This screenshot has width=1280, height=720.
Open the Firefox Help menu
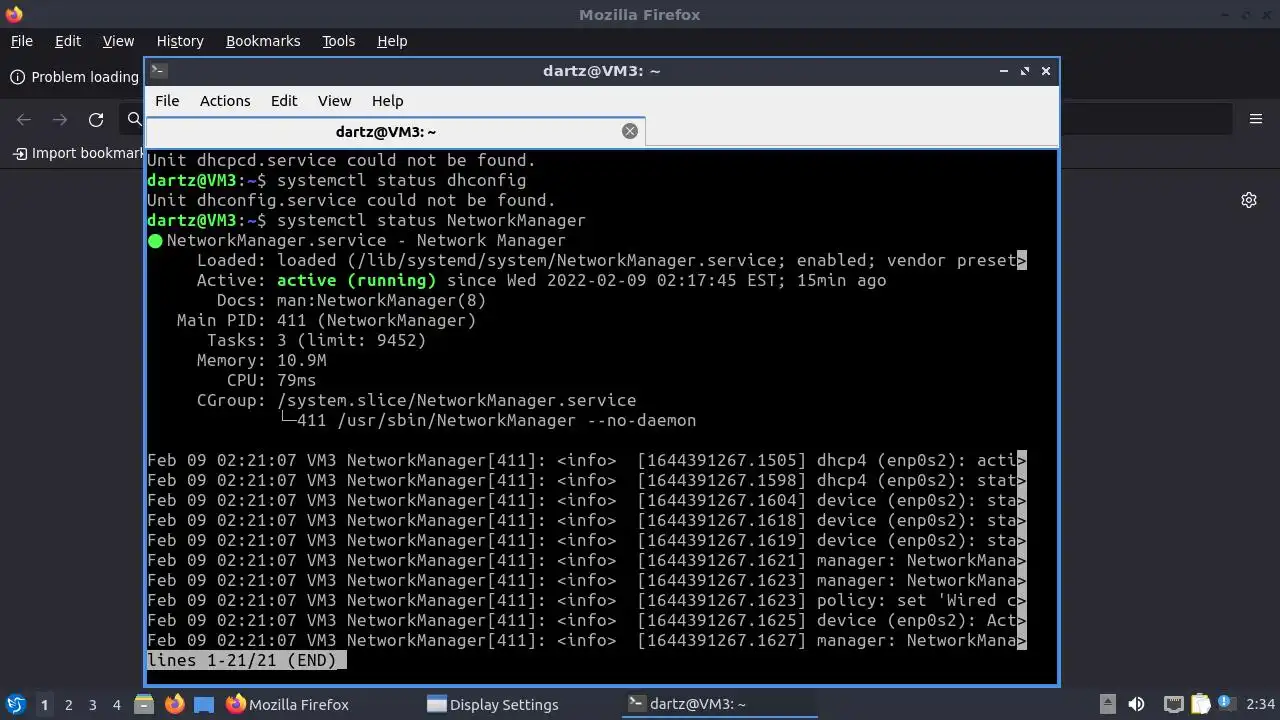[x=392, y=41]
